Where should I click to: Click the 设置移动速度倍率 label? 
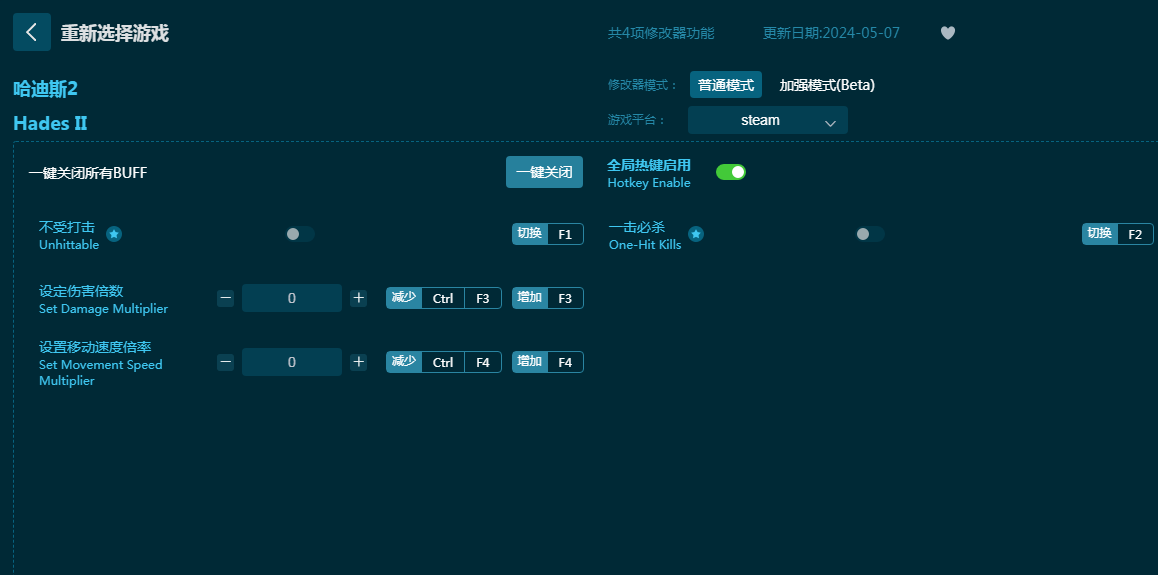[x=95, y=347]
